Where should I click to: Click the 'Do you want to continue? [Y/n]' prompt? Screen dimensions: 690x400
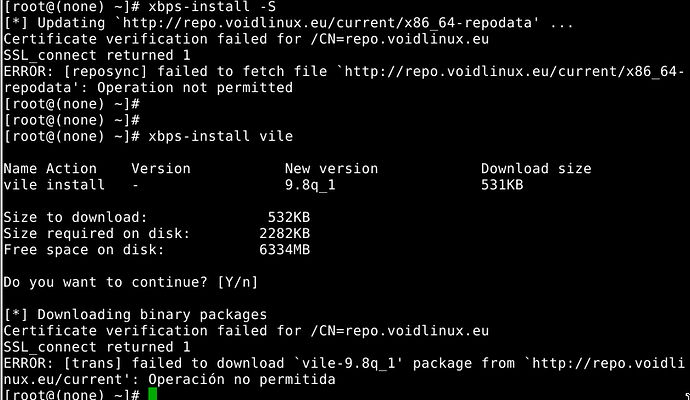130,282
